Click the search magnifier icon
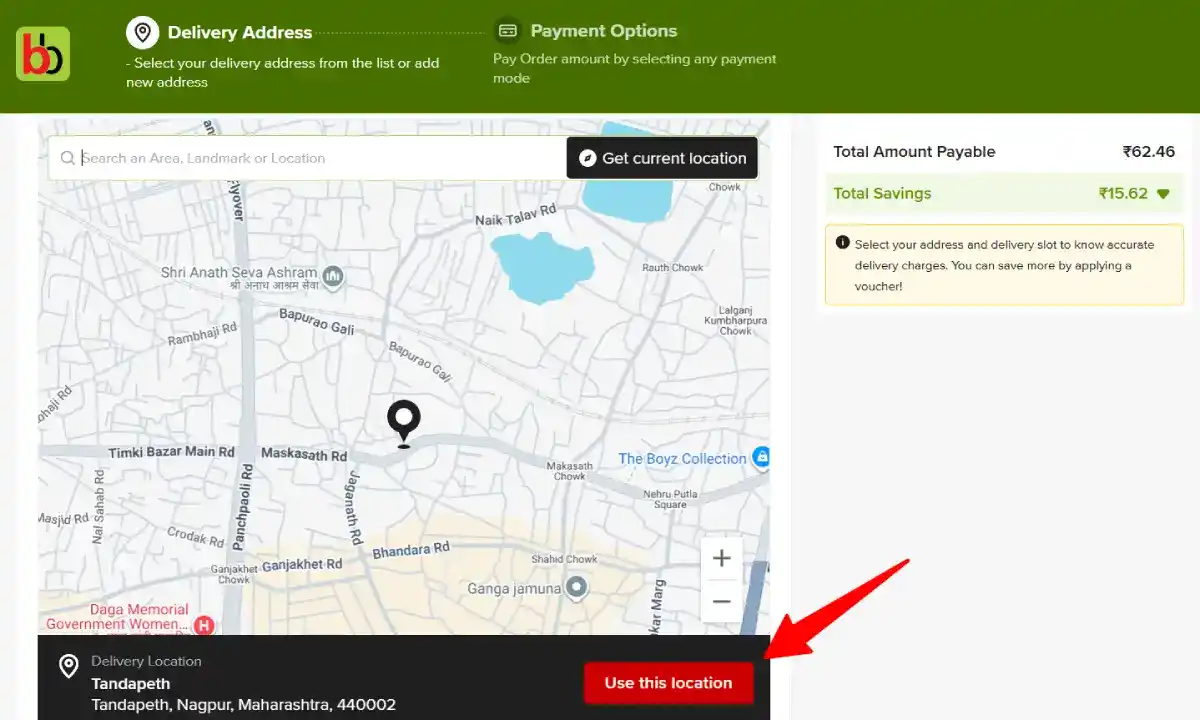The image size is (1200, 720). [67, 158]
